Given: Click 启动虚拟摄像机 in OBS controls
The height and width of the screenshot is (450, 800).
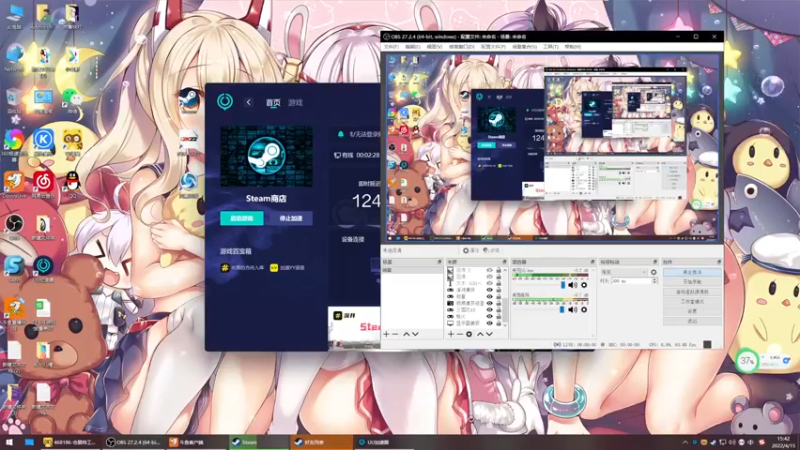Looking at the screenshot, I should pyautogui.click(x=692, y=292).
